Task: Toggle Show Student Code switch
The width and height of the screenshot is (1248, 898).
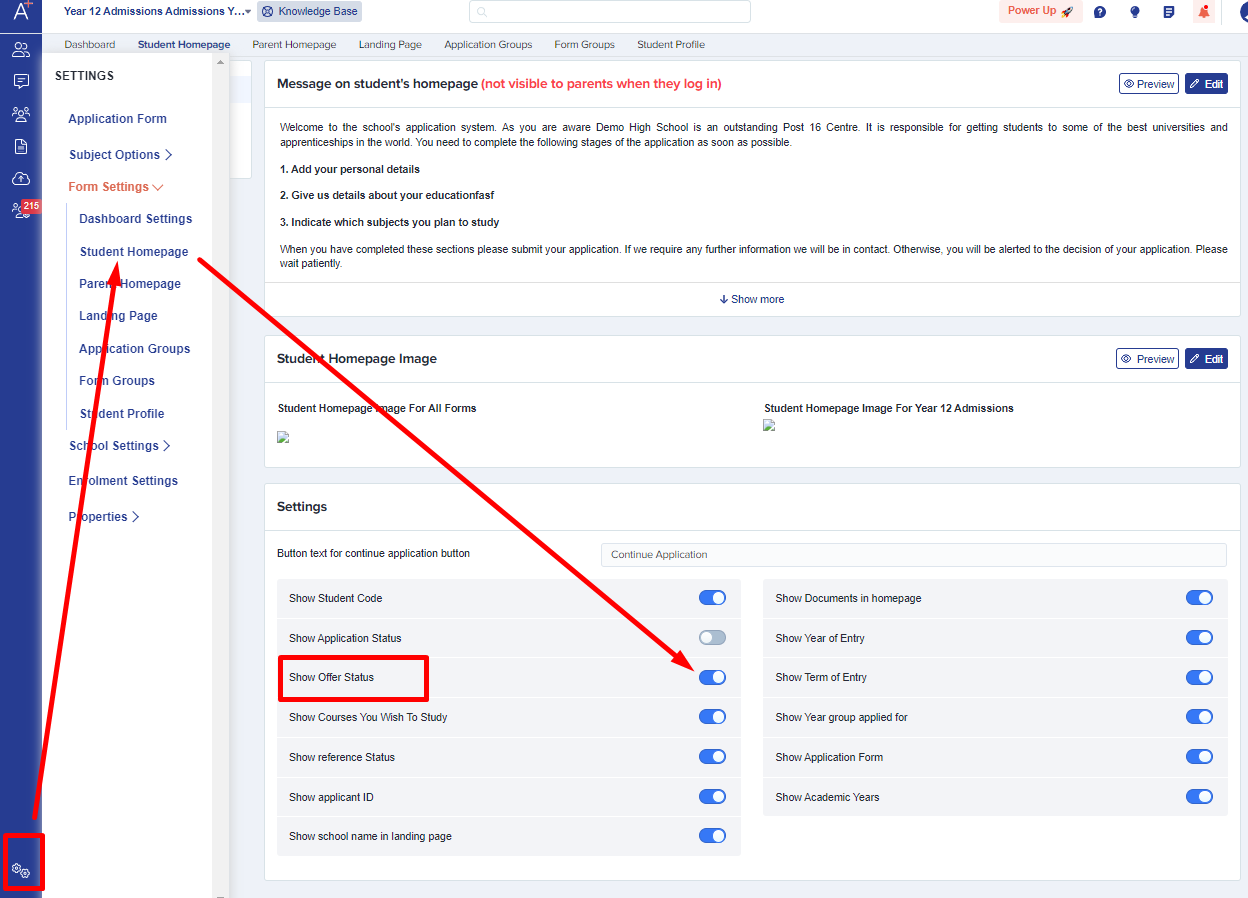Action: [712, 598]
